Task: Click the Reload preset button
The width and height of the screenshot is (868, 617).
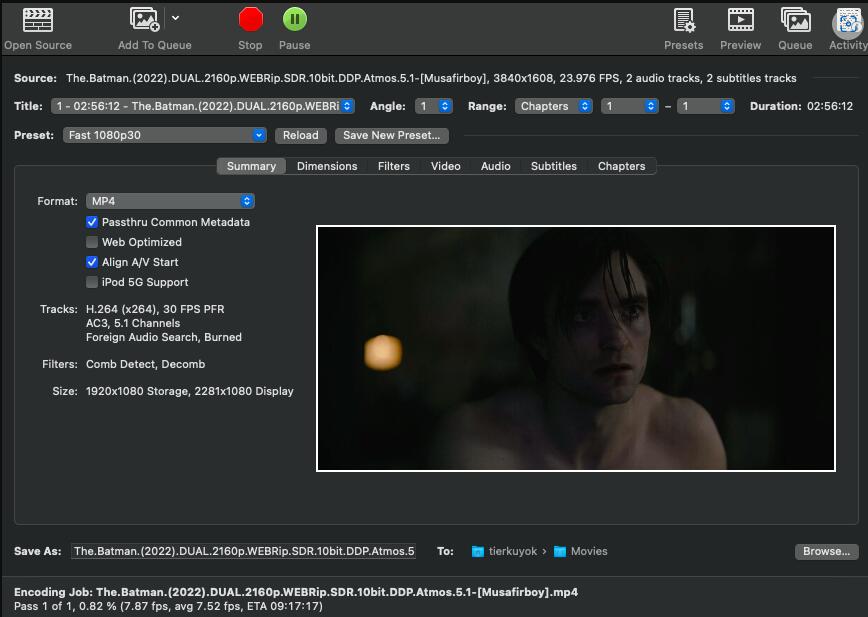Action: tap(301, 135)
